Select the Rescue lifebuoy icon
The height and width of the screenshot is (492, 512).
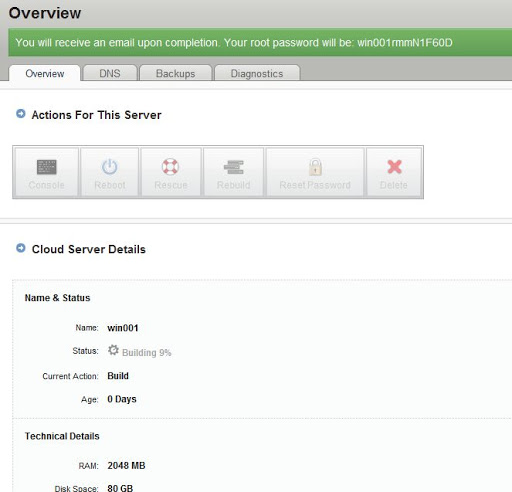click(170, 167)
